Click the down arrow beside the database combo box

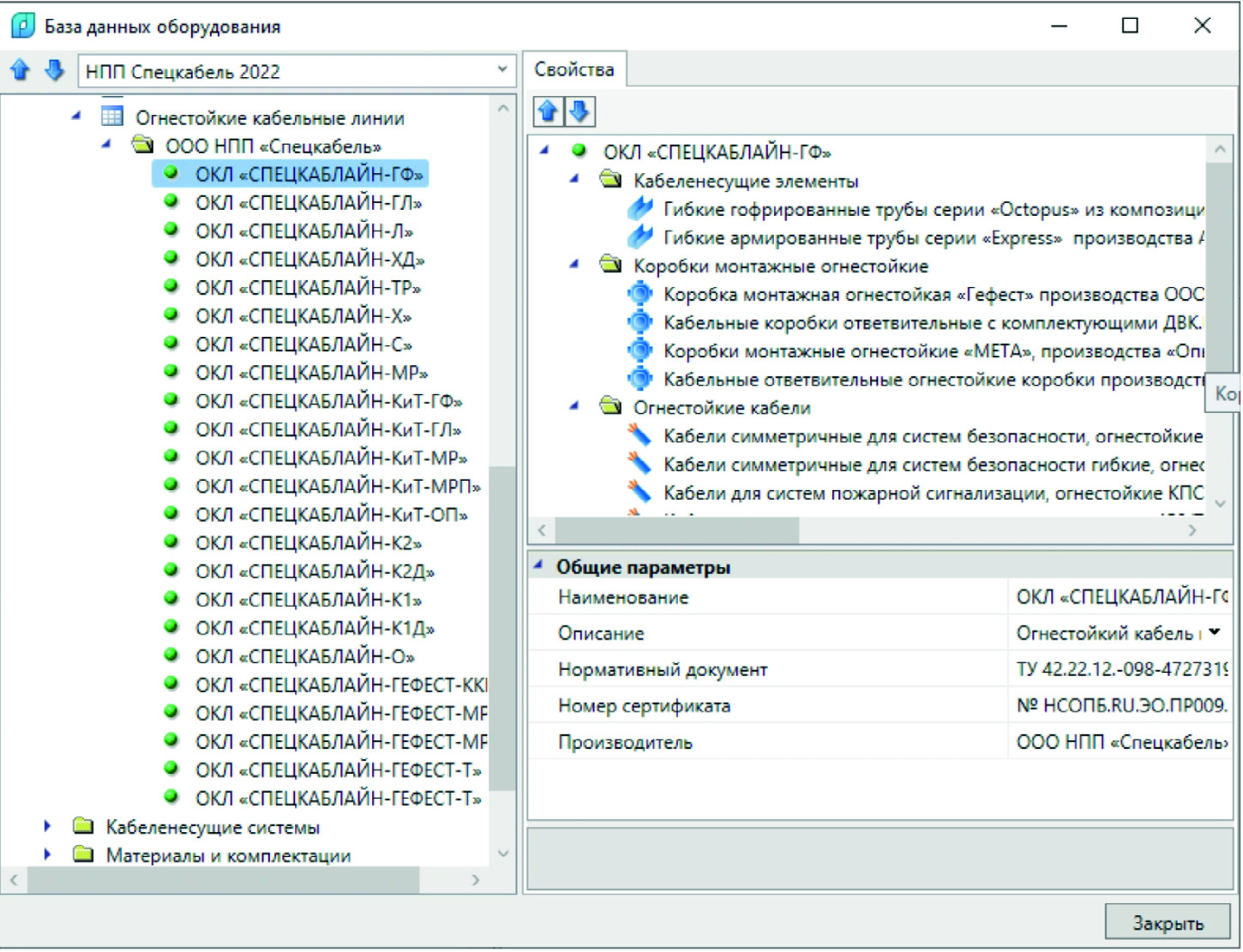54,70
